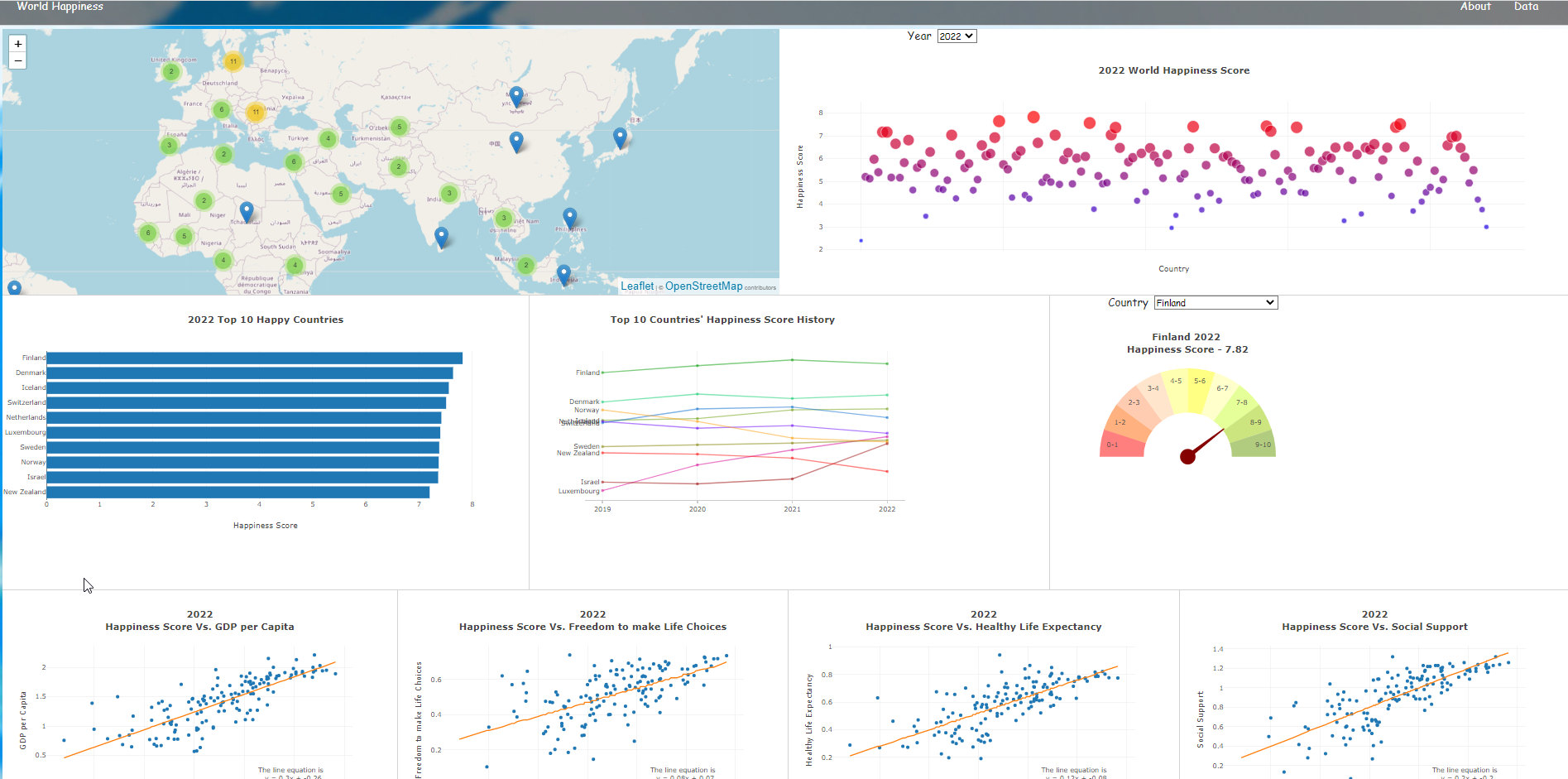Image resolution: width=1568 pixels, height=779 pixels.
Task: Click 'Happiness Score Vs. Healthy Life Expectancy' title
Action: pos(984,627)
